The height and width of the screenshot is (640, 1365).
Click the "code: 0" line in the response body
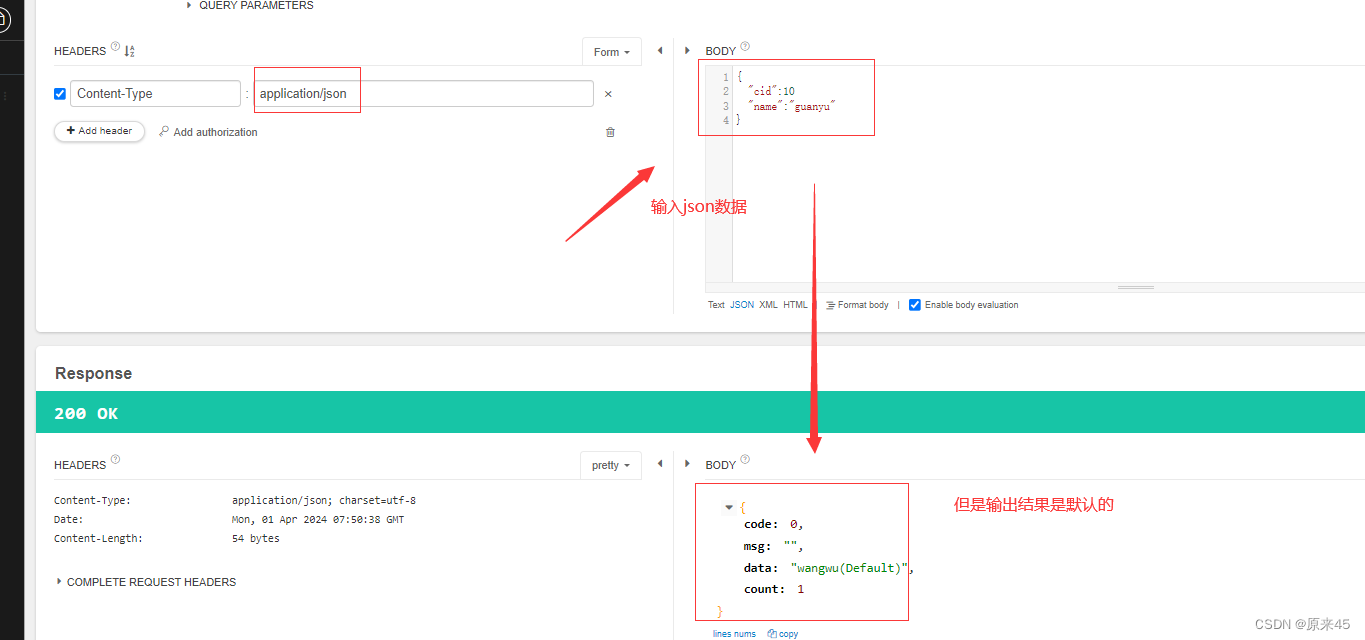[x=774, y=524]
